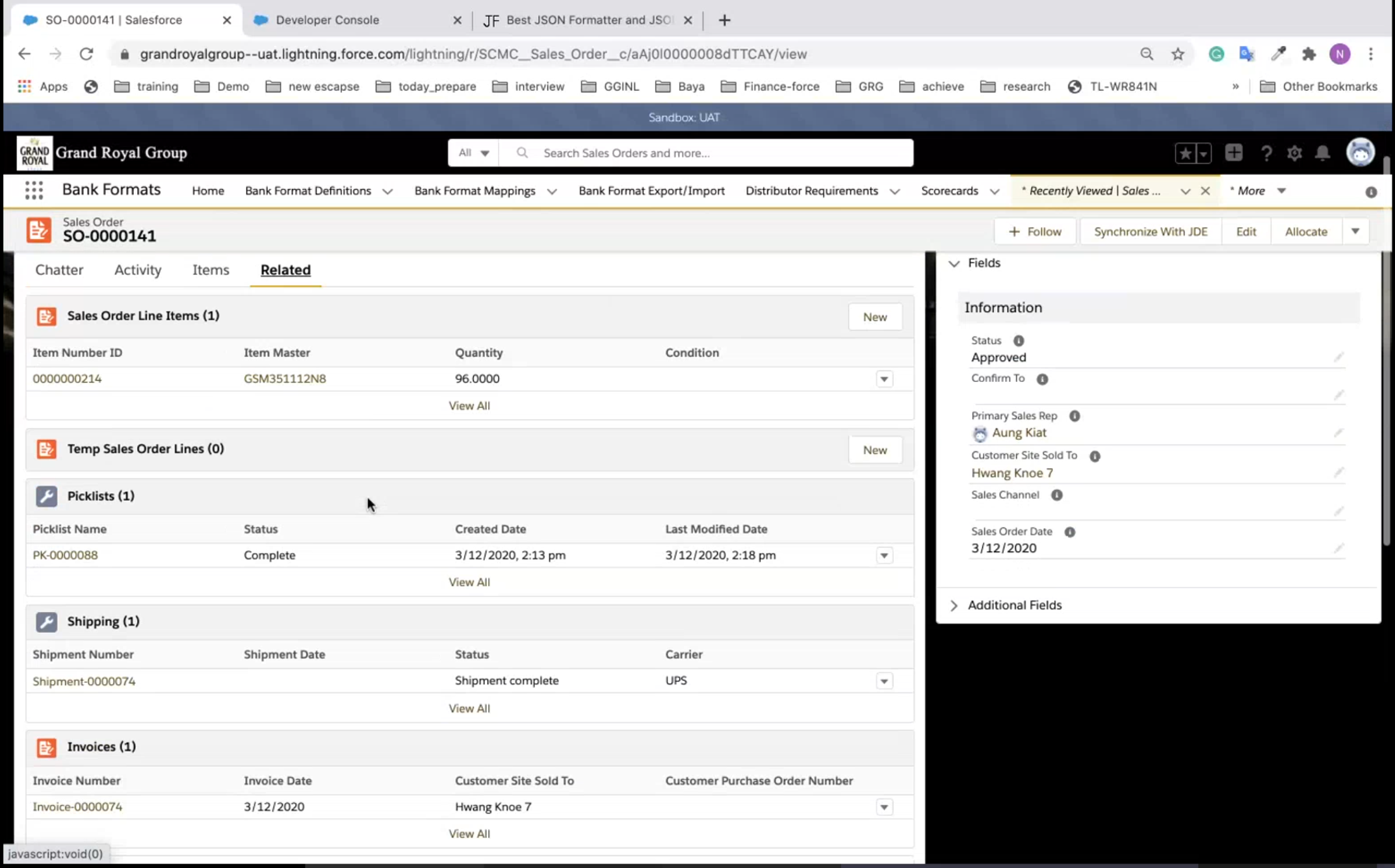This screenshot has width=1395, height=868.
Task: Click the Synchronize With JDE button
Action: point(1150,231)
